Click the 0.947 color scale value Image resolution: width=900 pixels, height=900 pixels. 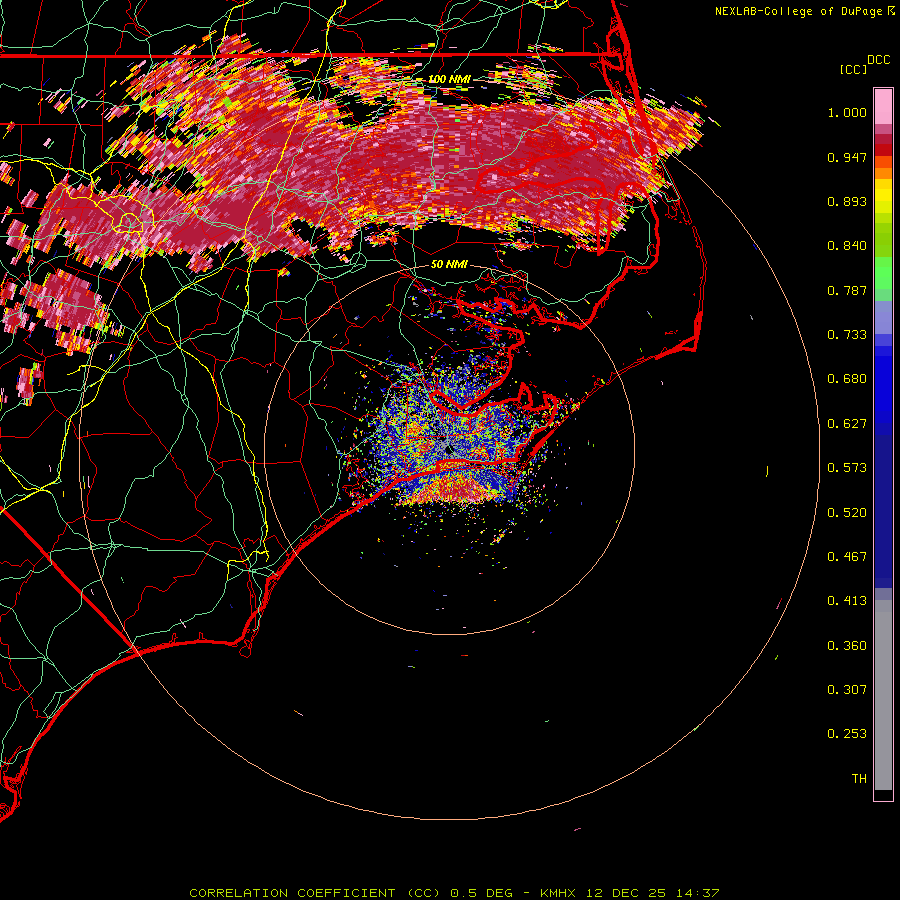pos(847,157)
